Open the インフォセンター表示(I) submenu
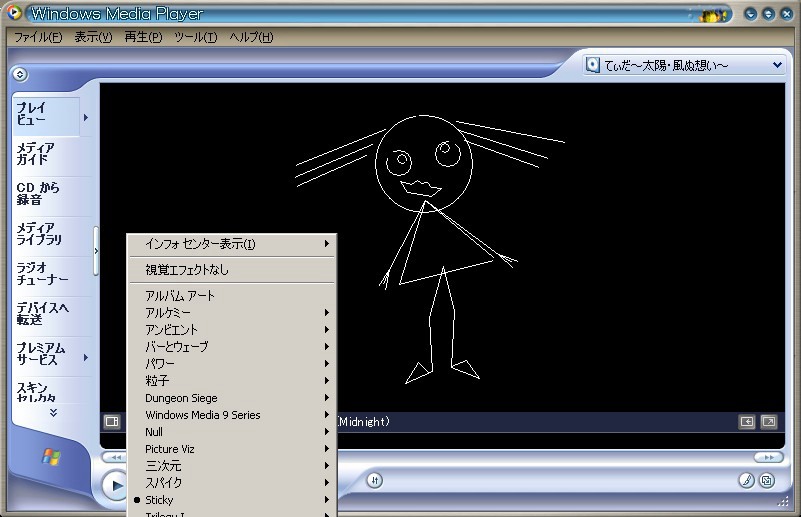801x517 pixels. (232, 244)
